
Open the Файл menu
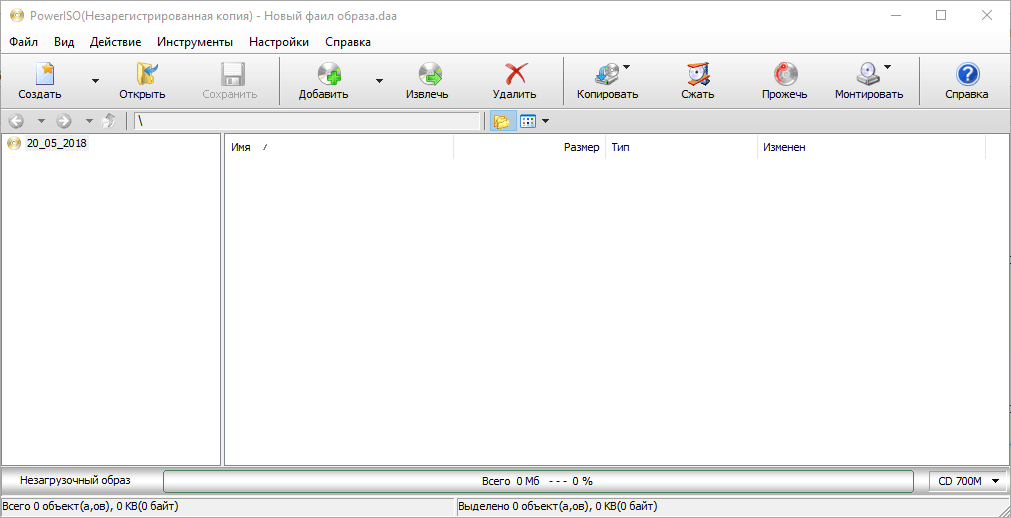click(x=24, y=42)
